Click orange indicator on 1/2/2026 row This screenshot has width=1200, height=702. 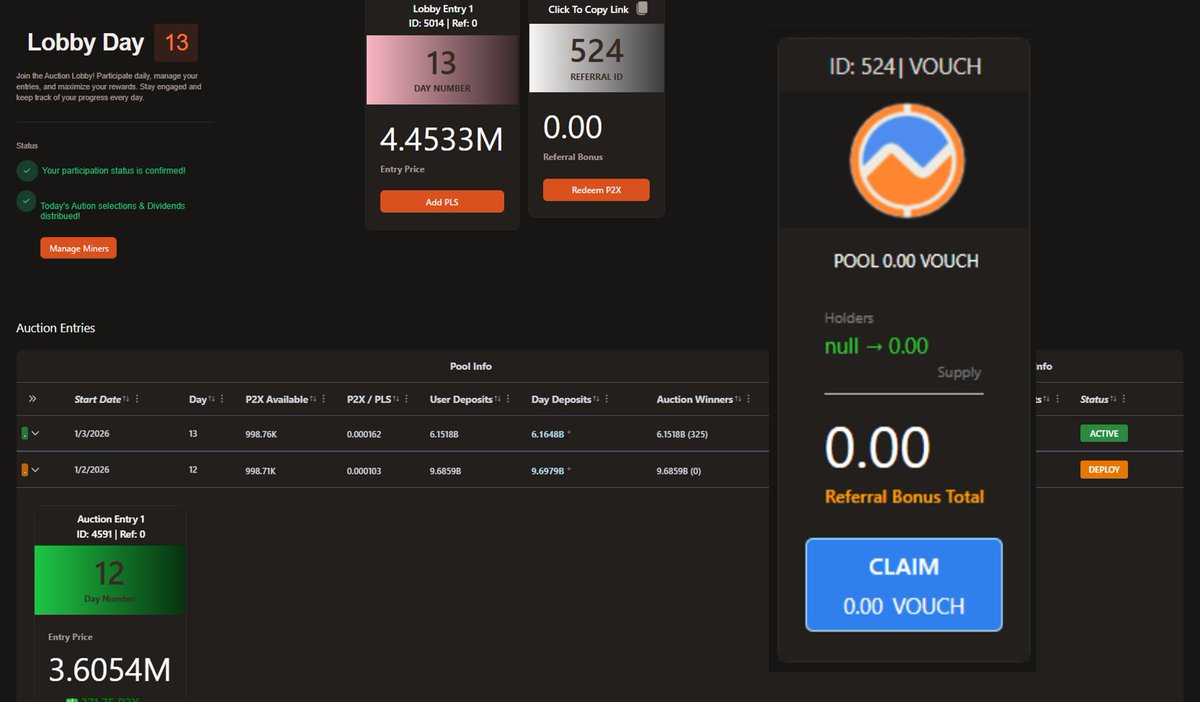(25, 469)
